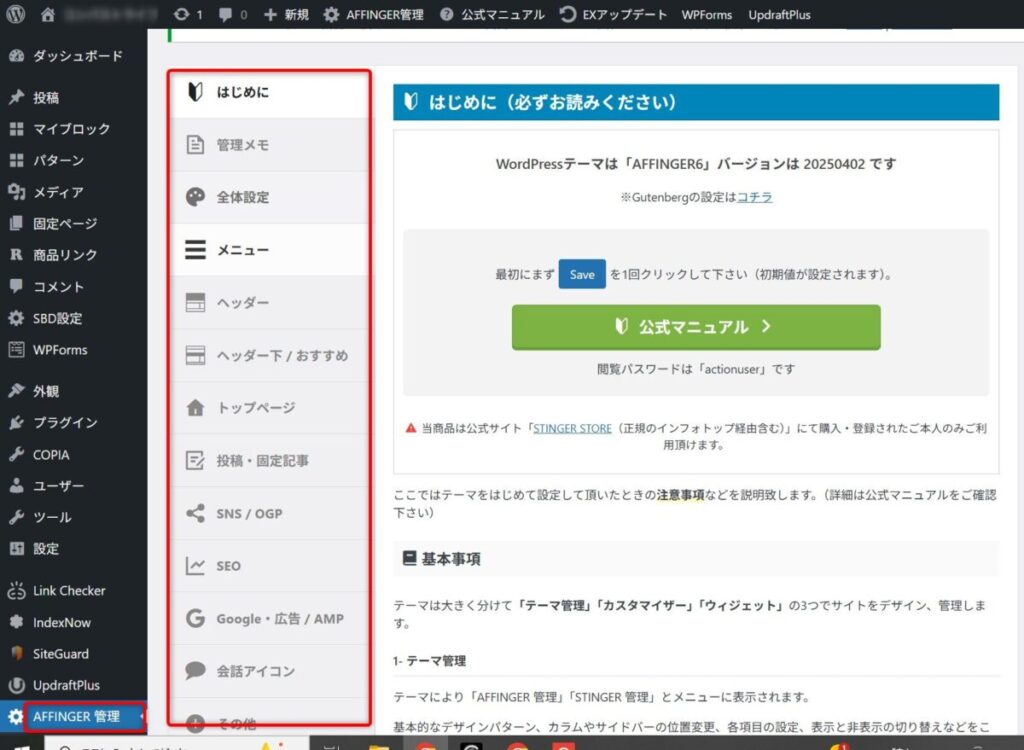This screenshot has height=750, width=1024.
Task: Click the 投稿 pin icon in the sidebar
Action: [16, 97]
